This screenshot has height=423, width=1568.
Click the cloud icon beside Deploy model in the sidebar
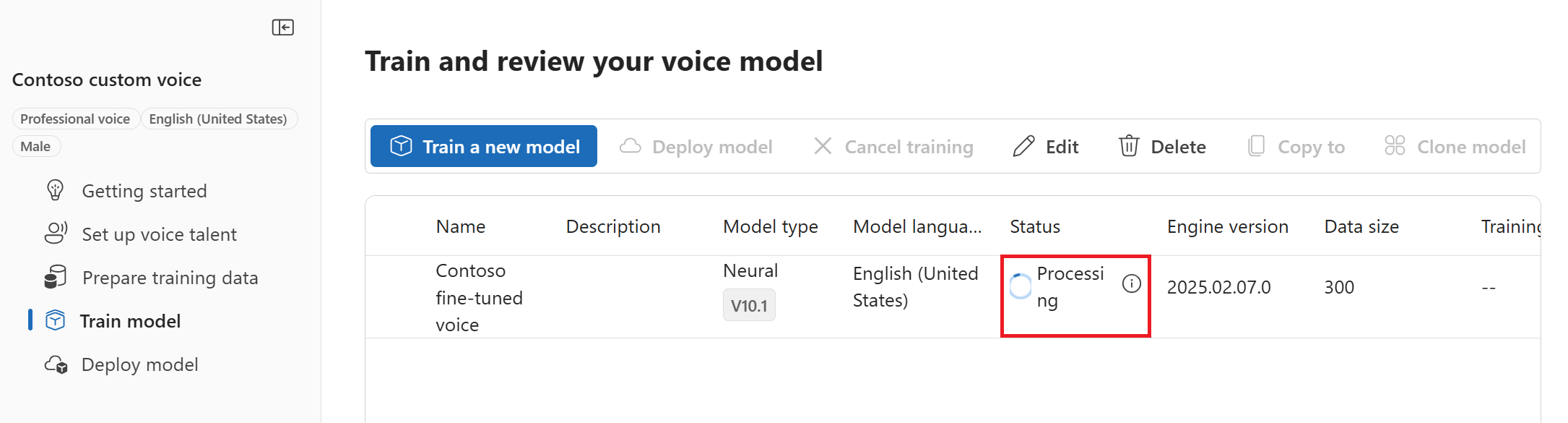click(x=56, y=364)
